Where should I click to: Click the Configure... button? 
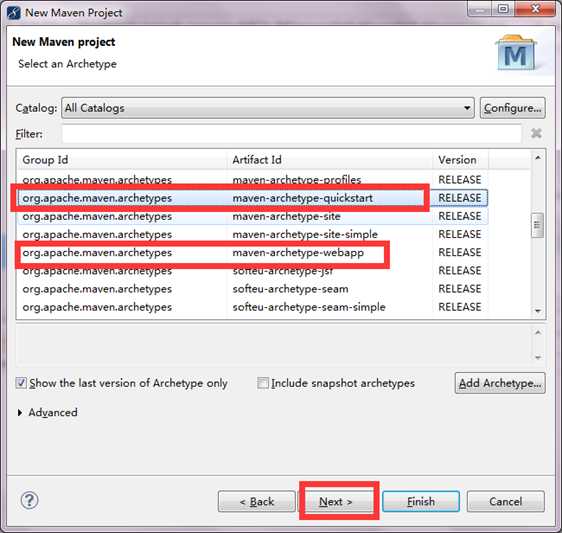point(513,108)
